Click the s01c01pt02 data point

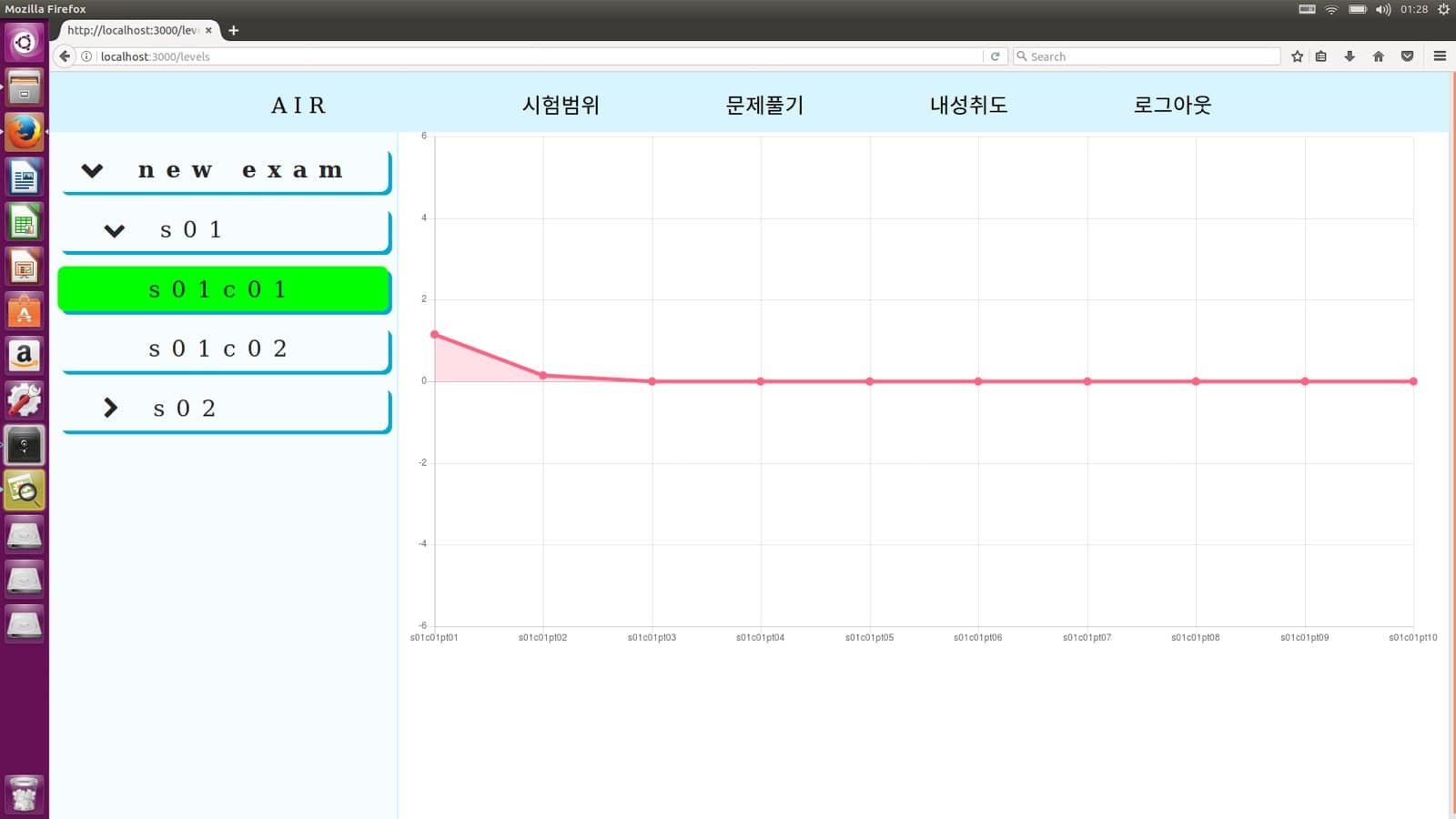(543, 375)
